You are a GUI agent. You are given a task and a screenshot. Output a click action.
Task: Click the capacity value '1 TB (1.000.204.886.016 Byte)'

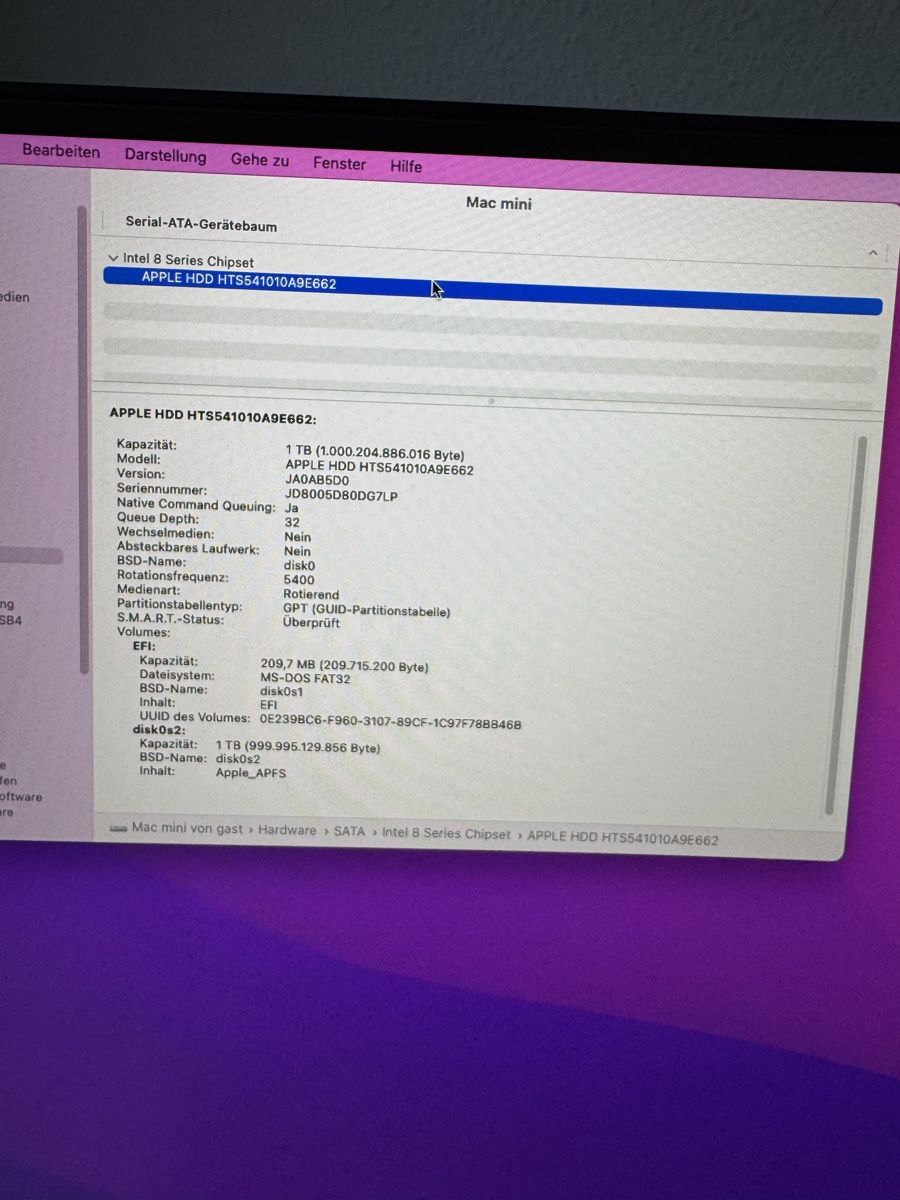[375, 452]
